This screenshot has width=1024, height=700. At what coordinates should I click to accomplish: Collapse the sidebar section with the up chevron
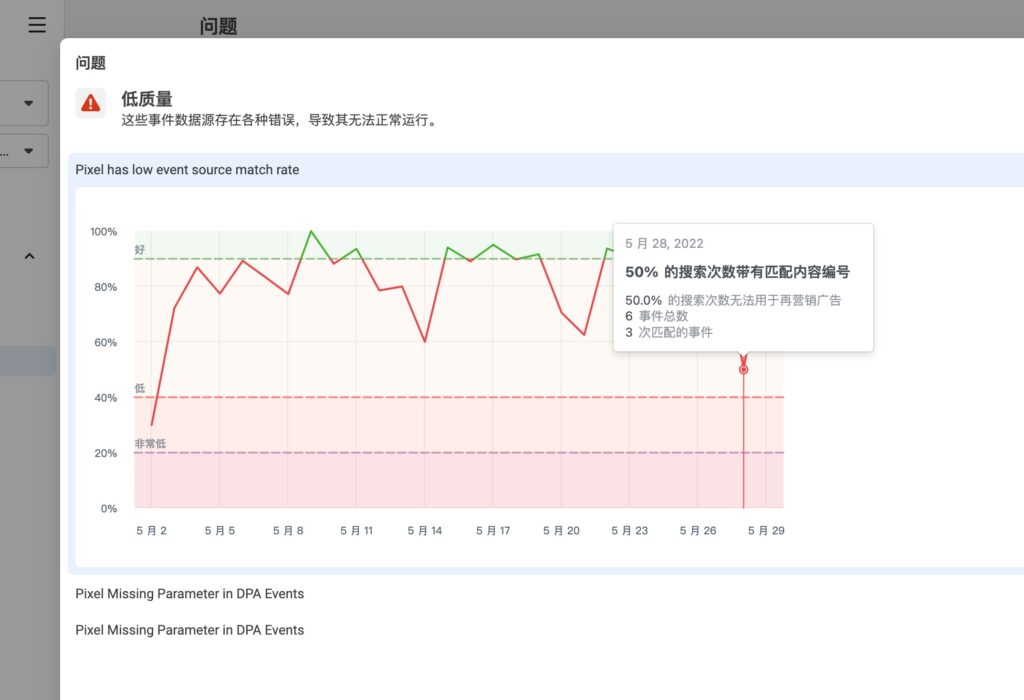[x=29, y=256]
